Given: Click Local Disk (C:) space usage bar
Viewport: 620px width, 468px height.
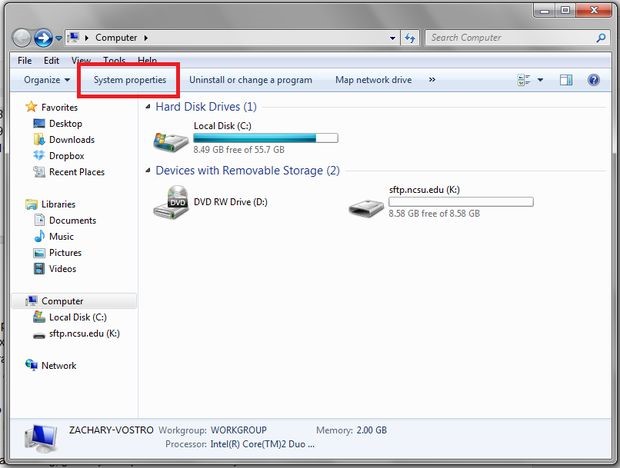Looking at the screenshot, I should pyautogui.click(x=266, y=138).
